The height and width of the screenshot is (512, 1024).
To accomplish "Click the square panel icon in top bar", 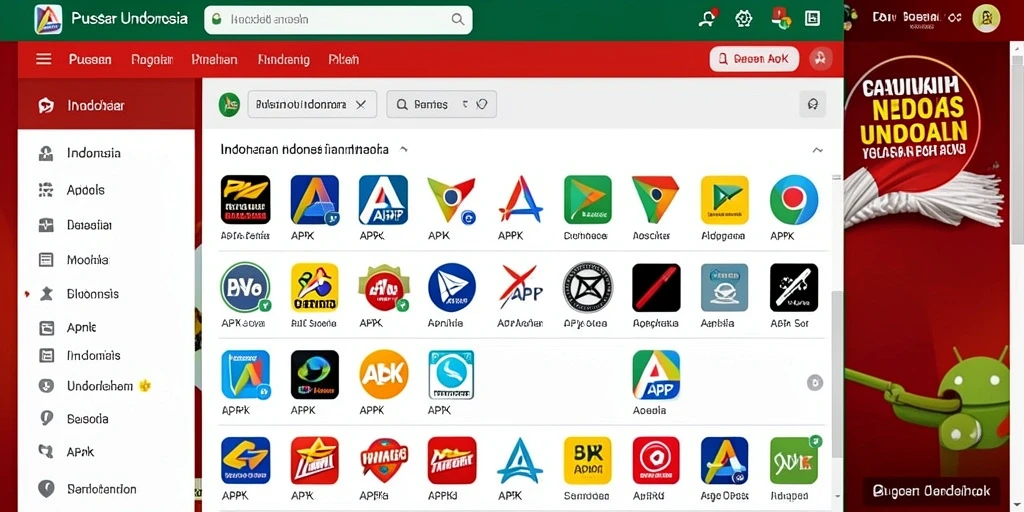I will (812, 18).
